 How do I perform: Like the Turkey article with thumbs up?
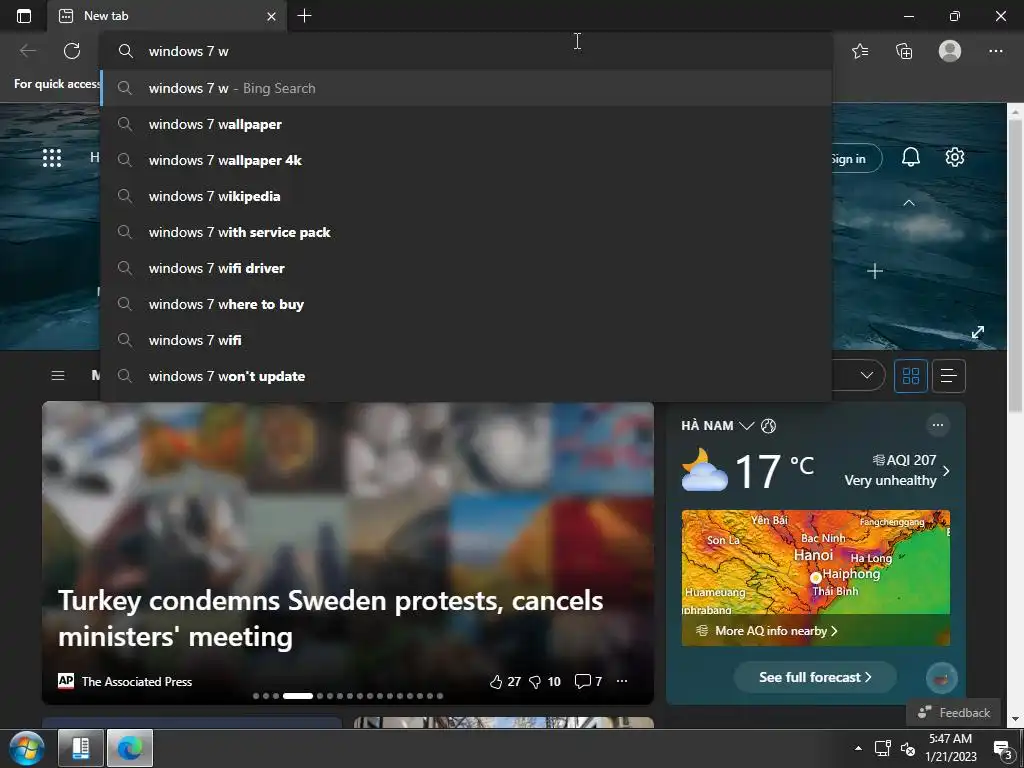click(x=496, y=682)
